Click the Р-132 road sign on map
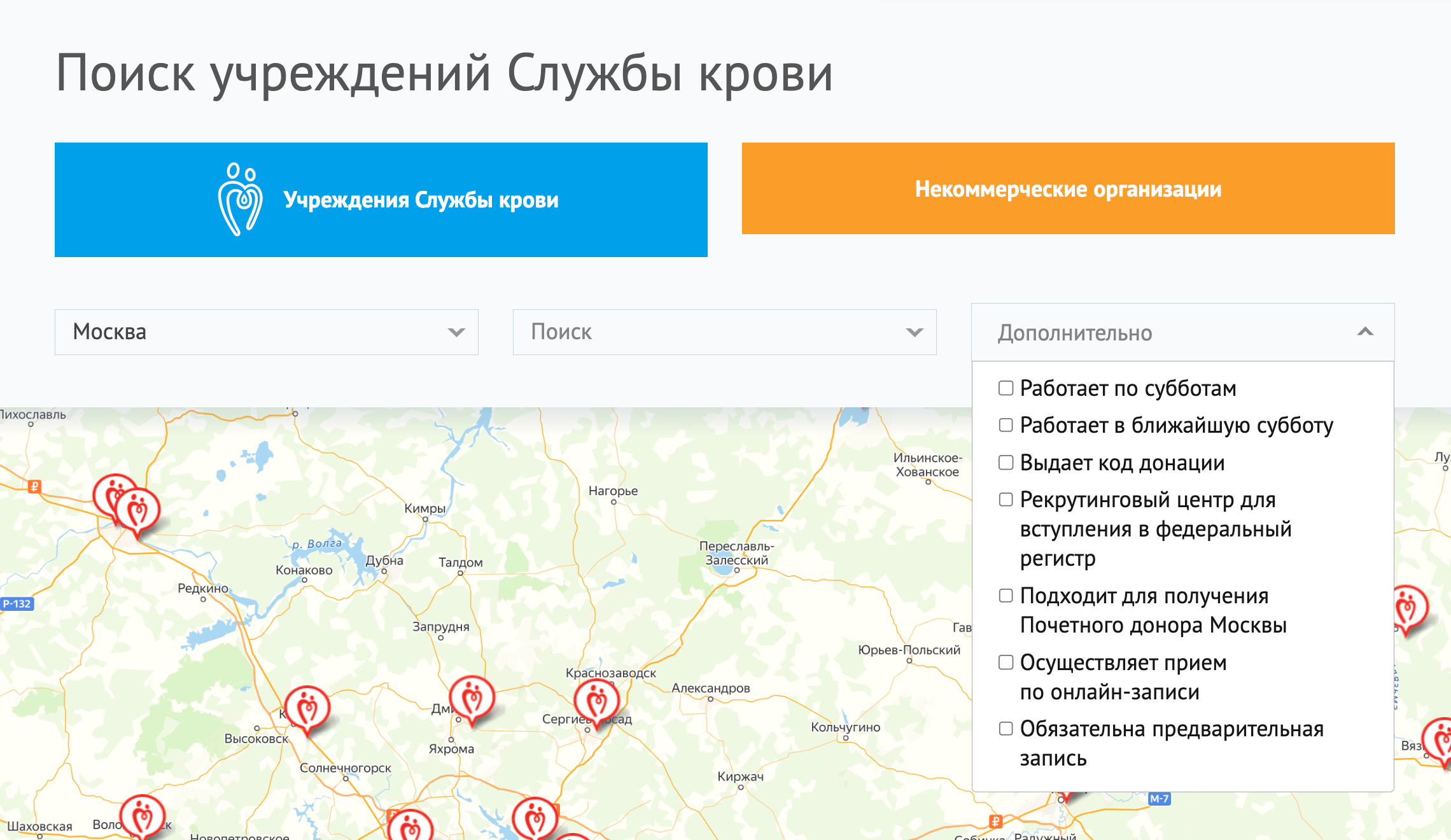Screen dimensions: 1451x840 [x=17, y=603]
